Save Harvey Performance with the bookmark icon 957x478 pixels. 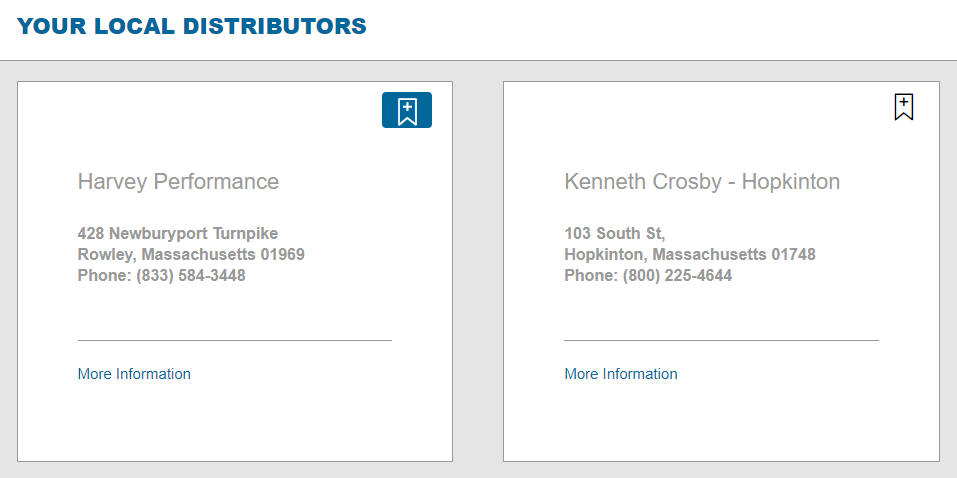point(406,110)
